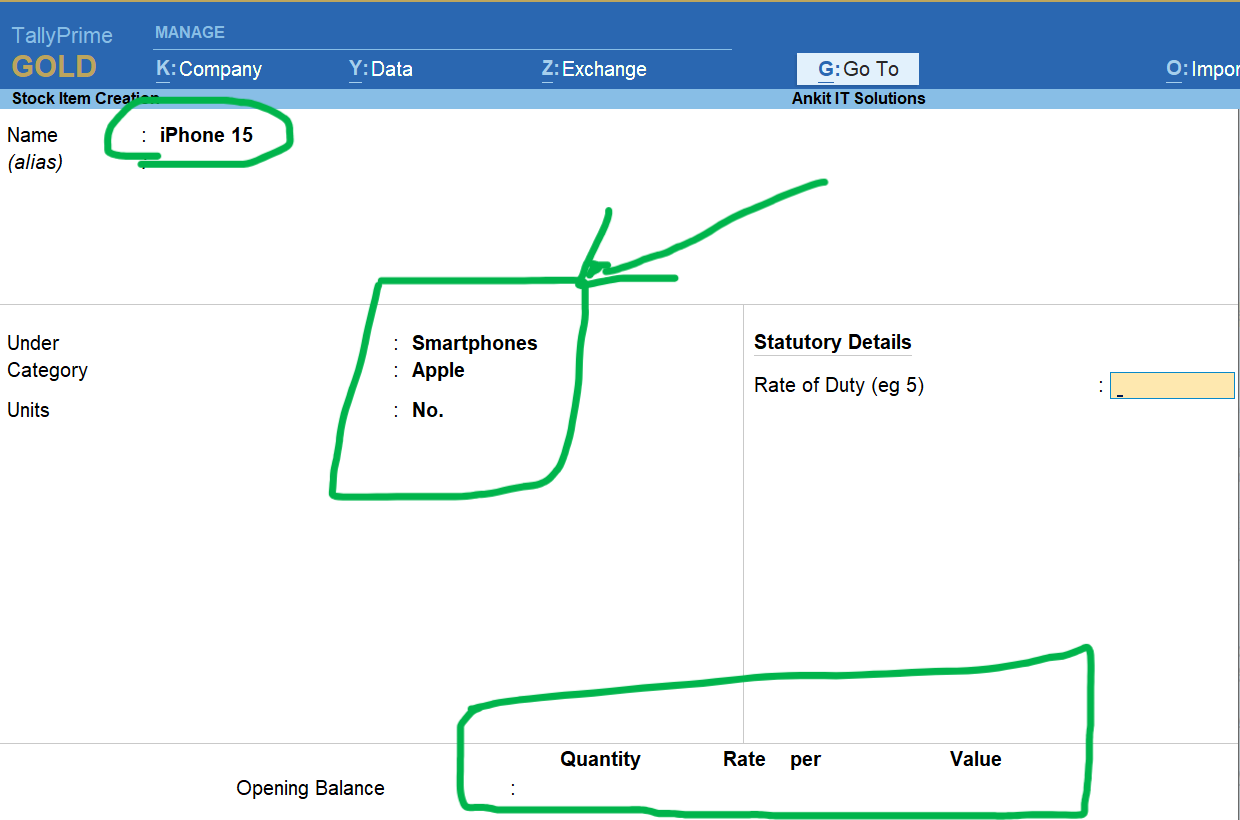Click the per column header
The height and width of the screenshot is (820, 1240).
pyautogui.click(x=805, y=759)
